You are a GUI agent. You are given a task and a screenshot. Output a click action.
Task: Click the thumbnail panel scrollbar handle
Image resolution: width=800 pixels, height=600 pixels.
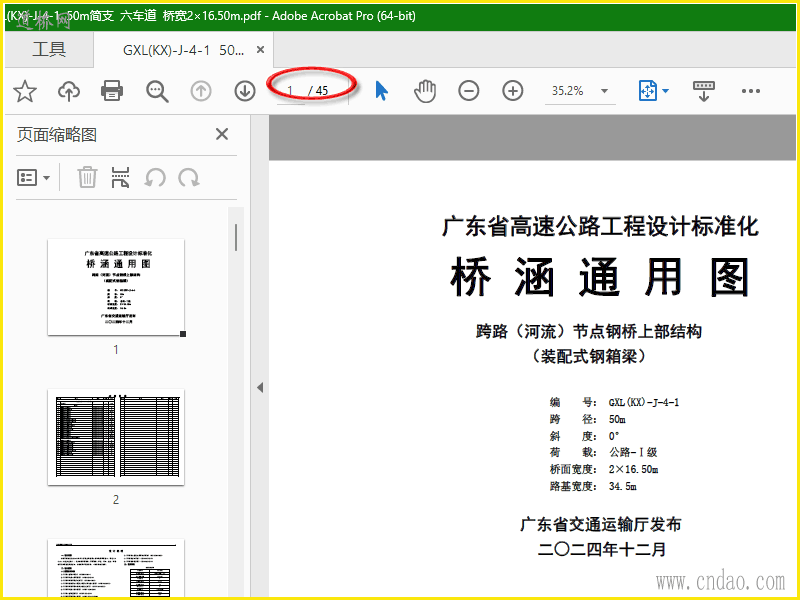(x=236, y=237)
